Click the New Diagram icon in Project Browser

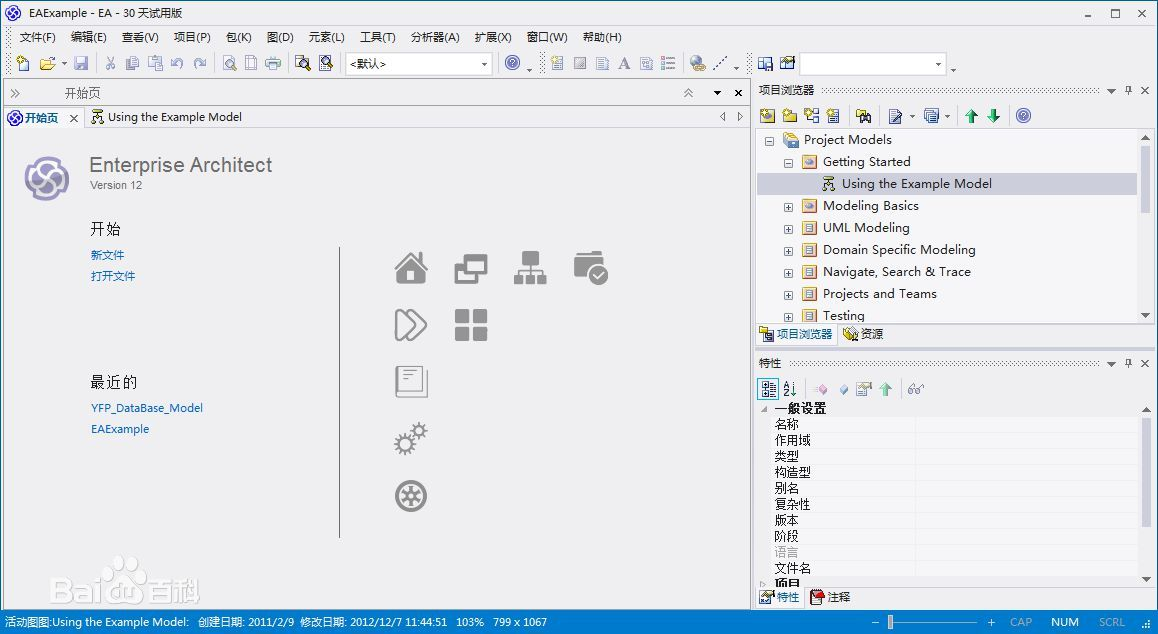click(x=812, y=116)
